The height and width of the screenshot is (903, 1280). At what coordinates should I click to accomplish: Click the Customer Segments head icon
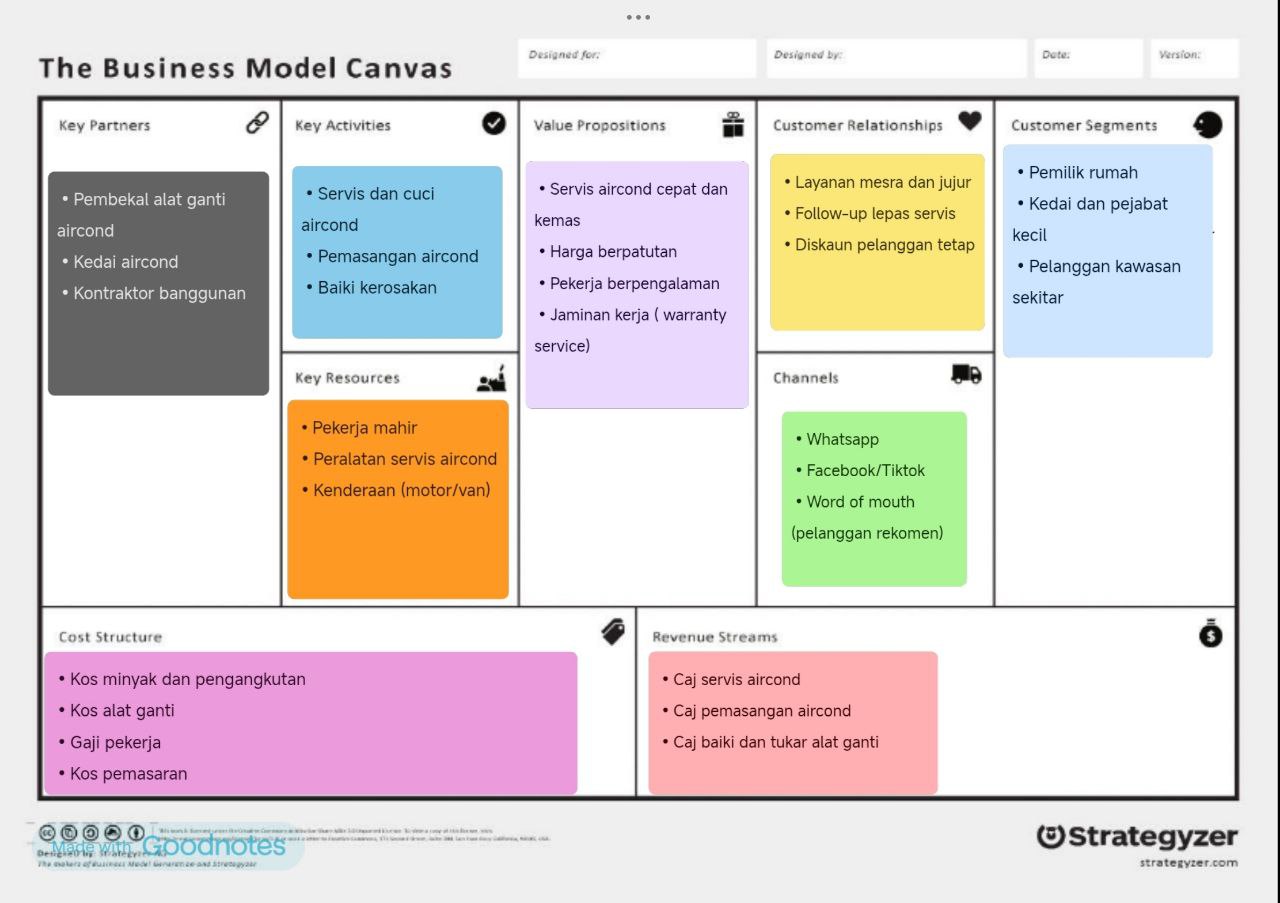[1208, 124]
